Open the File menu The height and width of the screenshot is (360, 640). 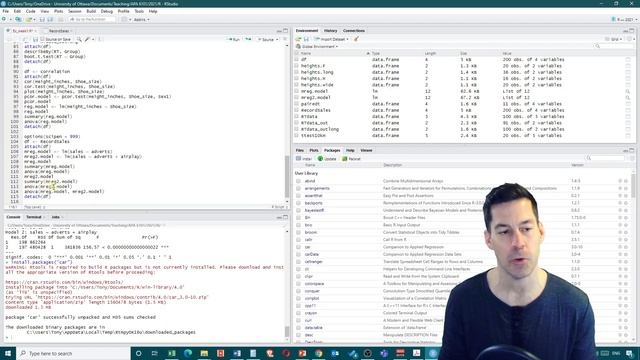tap(5, 11)
